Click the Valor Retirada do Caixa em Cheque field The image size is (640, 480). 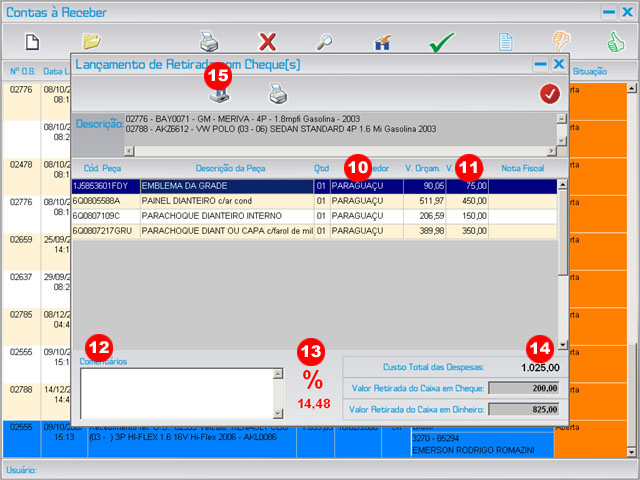[x=523, y=388]
